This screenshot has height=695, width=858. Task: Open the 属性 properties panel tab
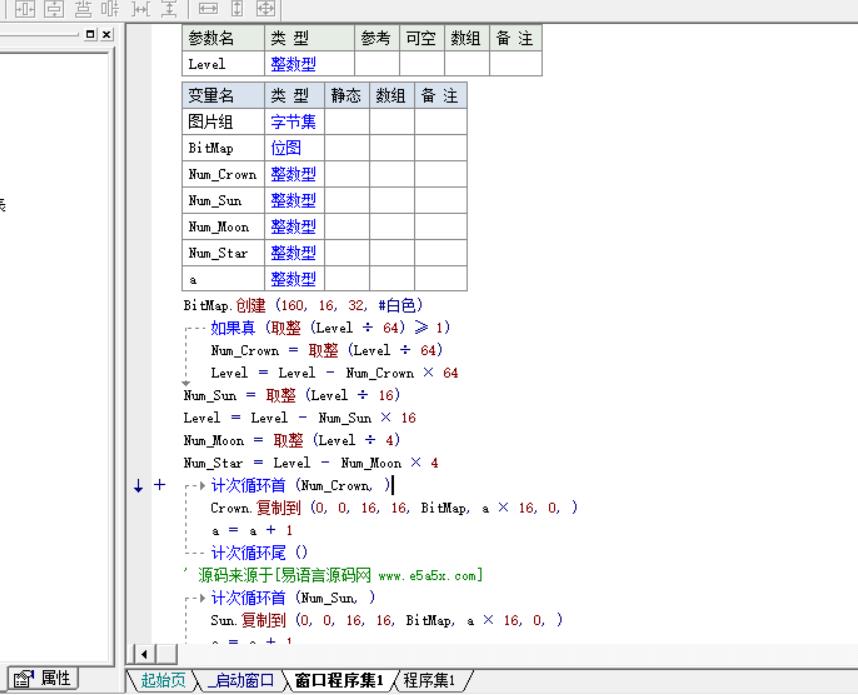[x=43, y=678]
